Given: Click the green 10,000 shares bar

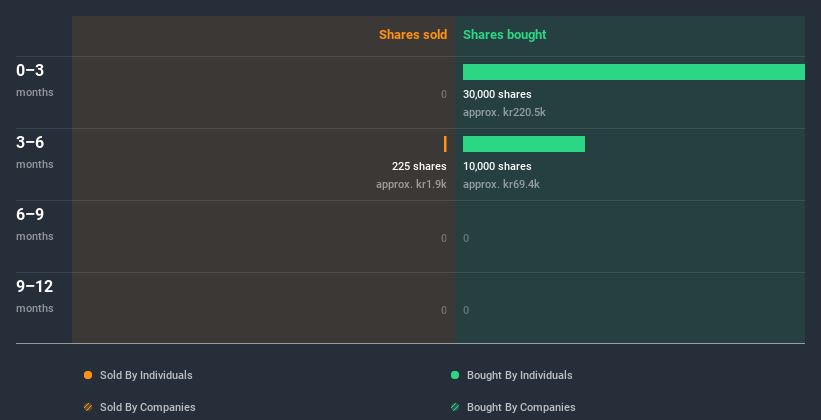Looking at the screenshot, I should coord(524,144).
